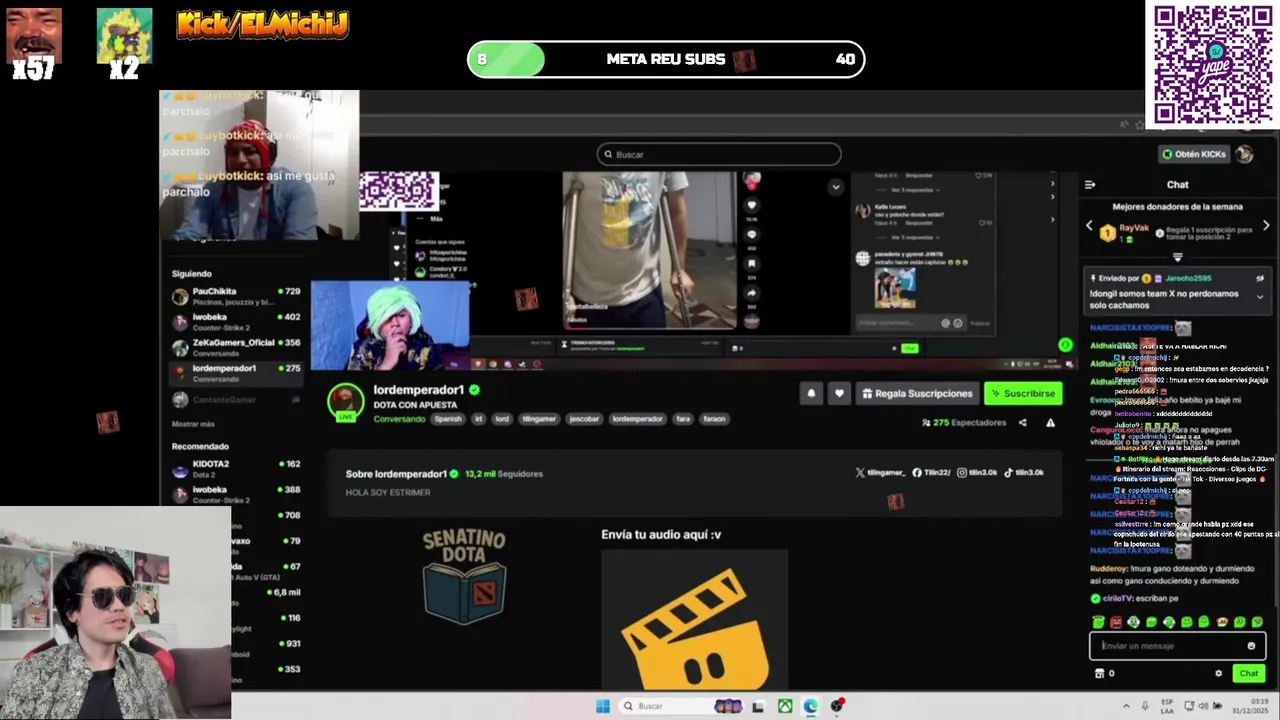Click the jescobar tag
The width and height of the screenshot is (1280, 720).
point(584,419)
